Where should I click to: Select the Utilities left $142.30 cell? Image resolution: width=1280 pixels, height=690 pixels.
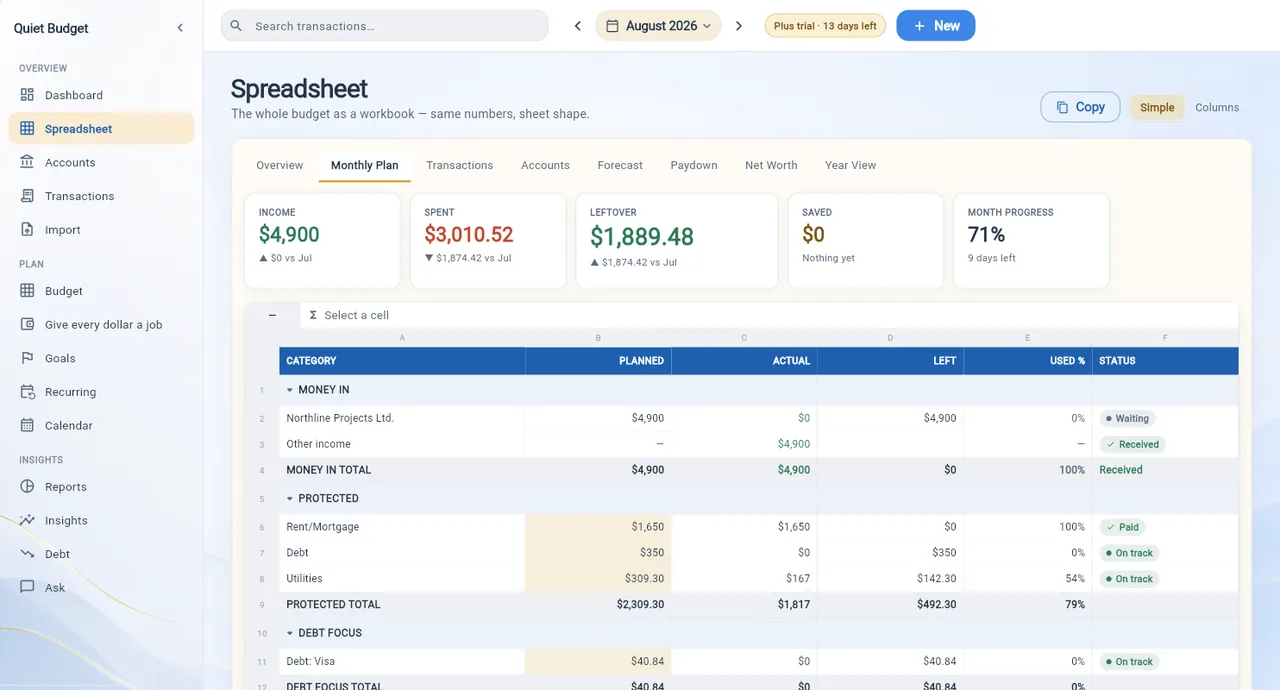890,579
